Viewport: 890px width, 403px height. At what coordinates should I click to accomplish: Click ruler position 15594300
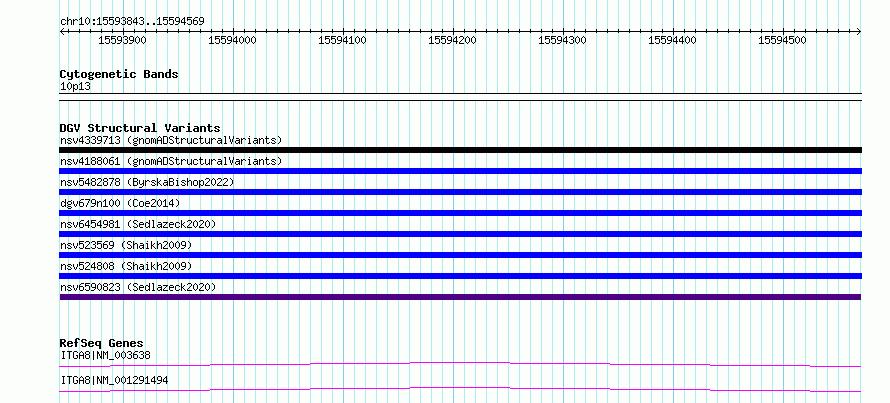point(562,40)
